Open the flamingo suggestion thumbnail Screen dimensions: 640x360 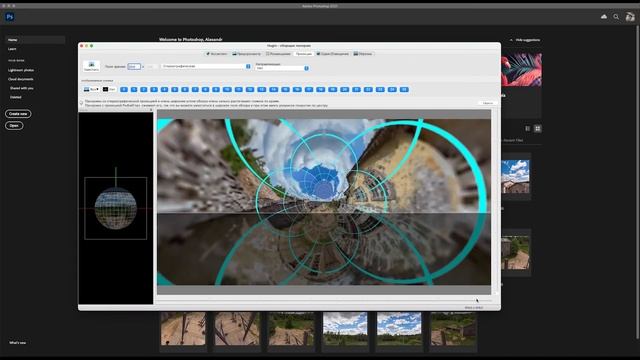(521, 69)
